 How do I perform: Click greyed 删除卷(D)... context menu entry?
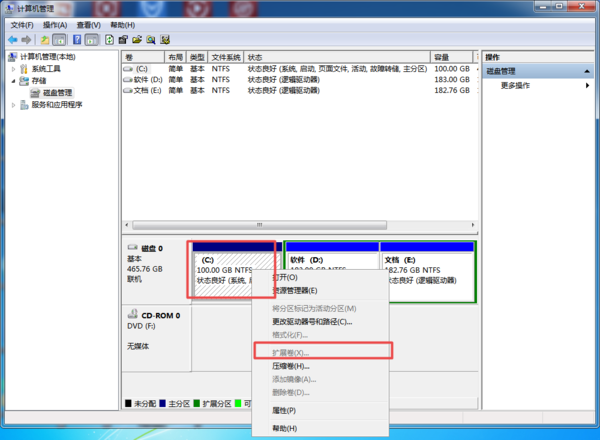(320, 392)
